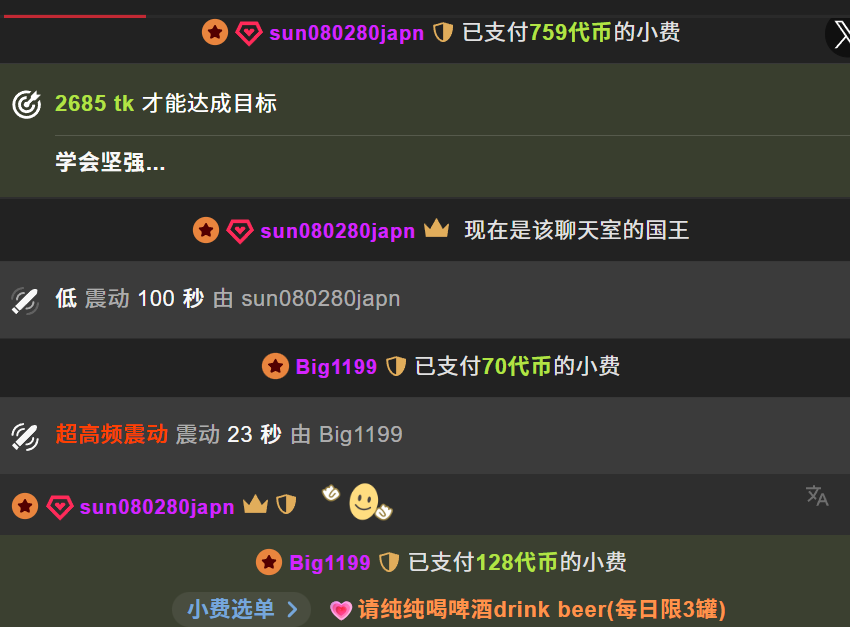Open the 小费选单 tip menu
The width and height of the screenshot is (850, 627).
click(242, 609)
